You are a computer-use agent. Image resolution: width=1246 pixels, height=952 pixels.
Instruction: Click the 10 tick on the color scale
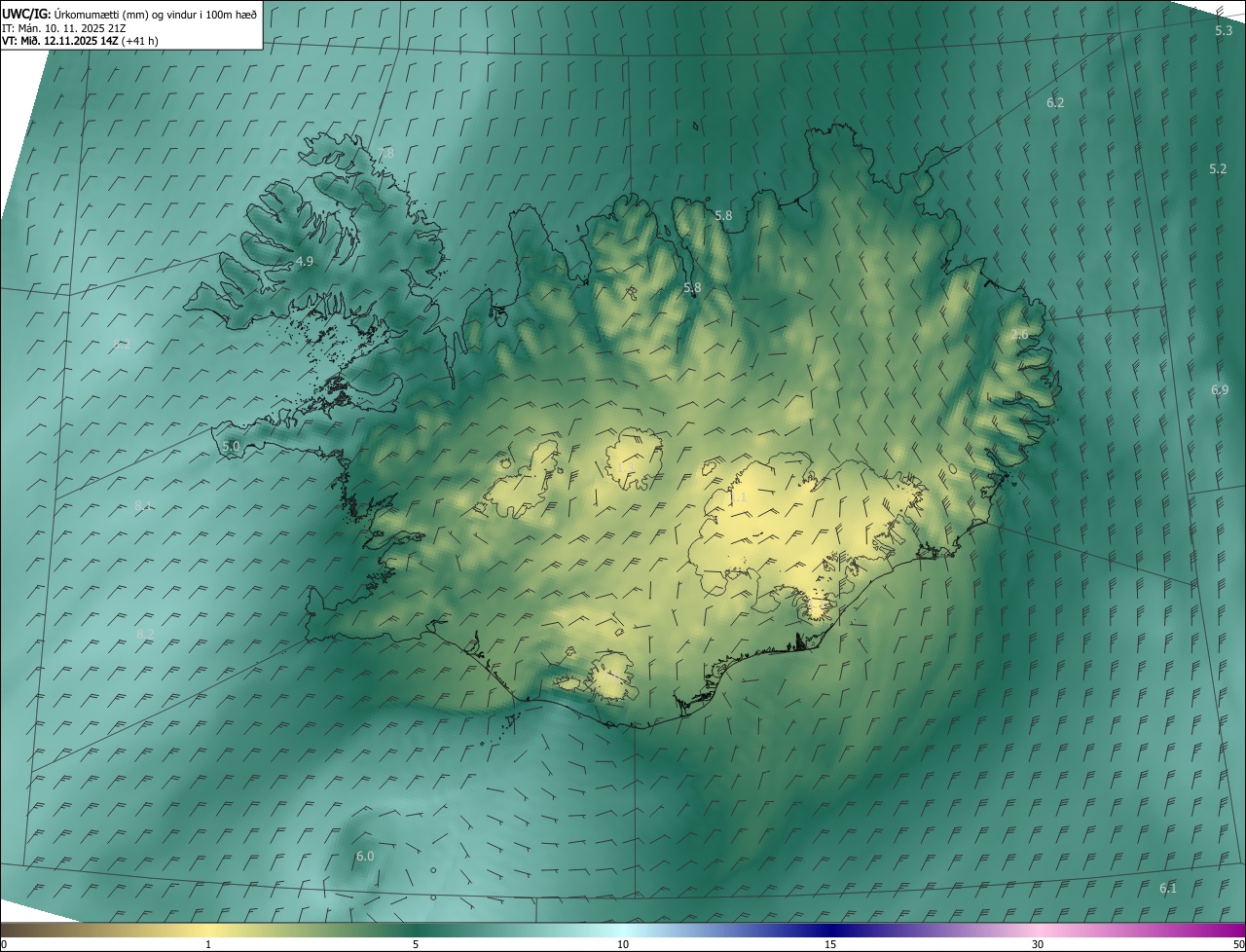[x=623, y=945]
